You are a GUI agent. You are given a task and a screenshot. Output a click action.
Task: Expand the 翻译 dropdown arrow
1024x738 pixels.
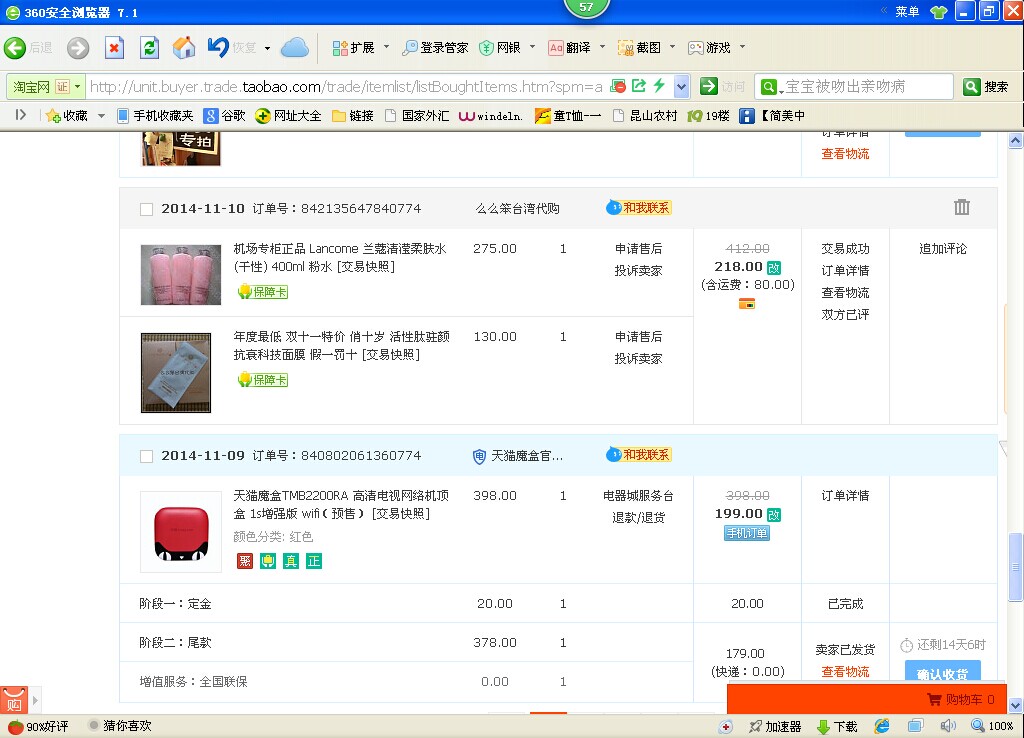[x=602, y=47]
